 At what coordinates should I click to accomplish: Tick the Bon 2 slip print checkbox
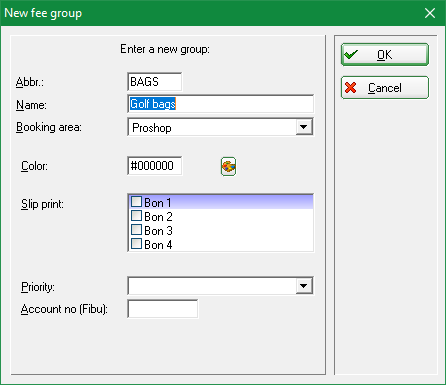click(136, 216)
